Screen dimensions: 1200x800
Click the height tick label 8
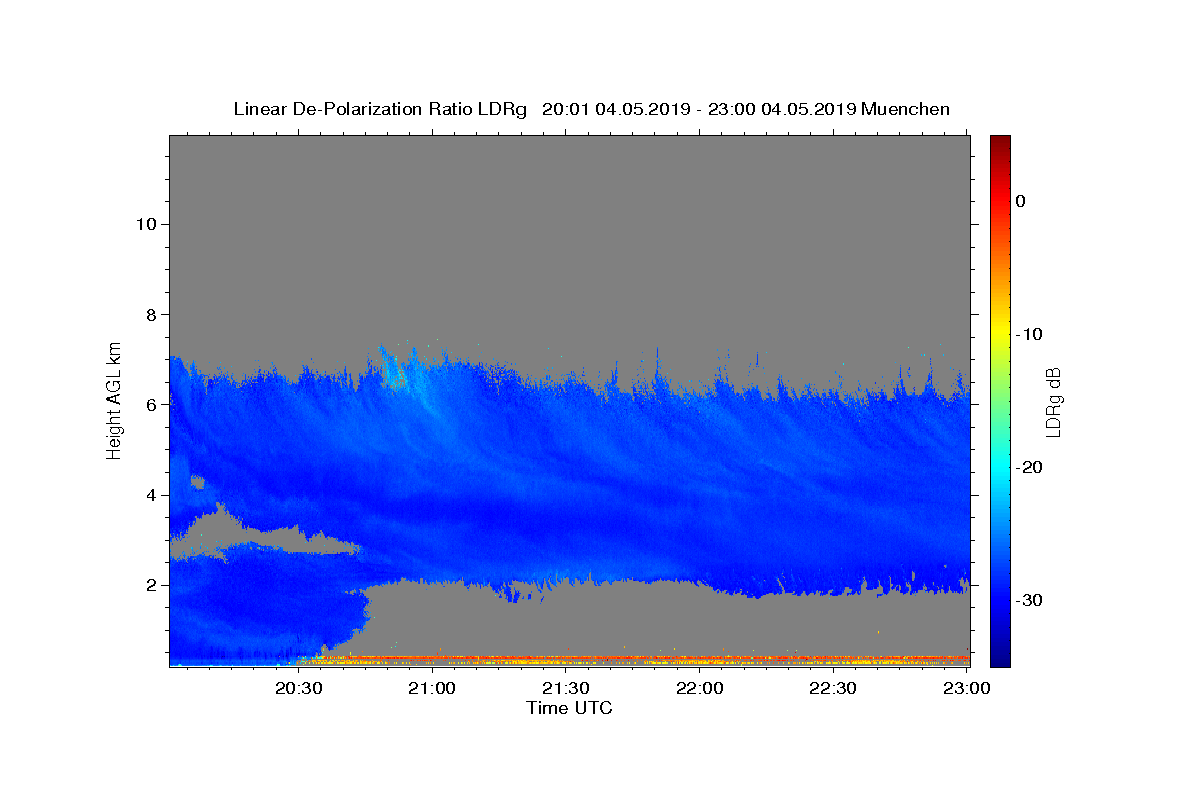(x=150, y=314)
